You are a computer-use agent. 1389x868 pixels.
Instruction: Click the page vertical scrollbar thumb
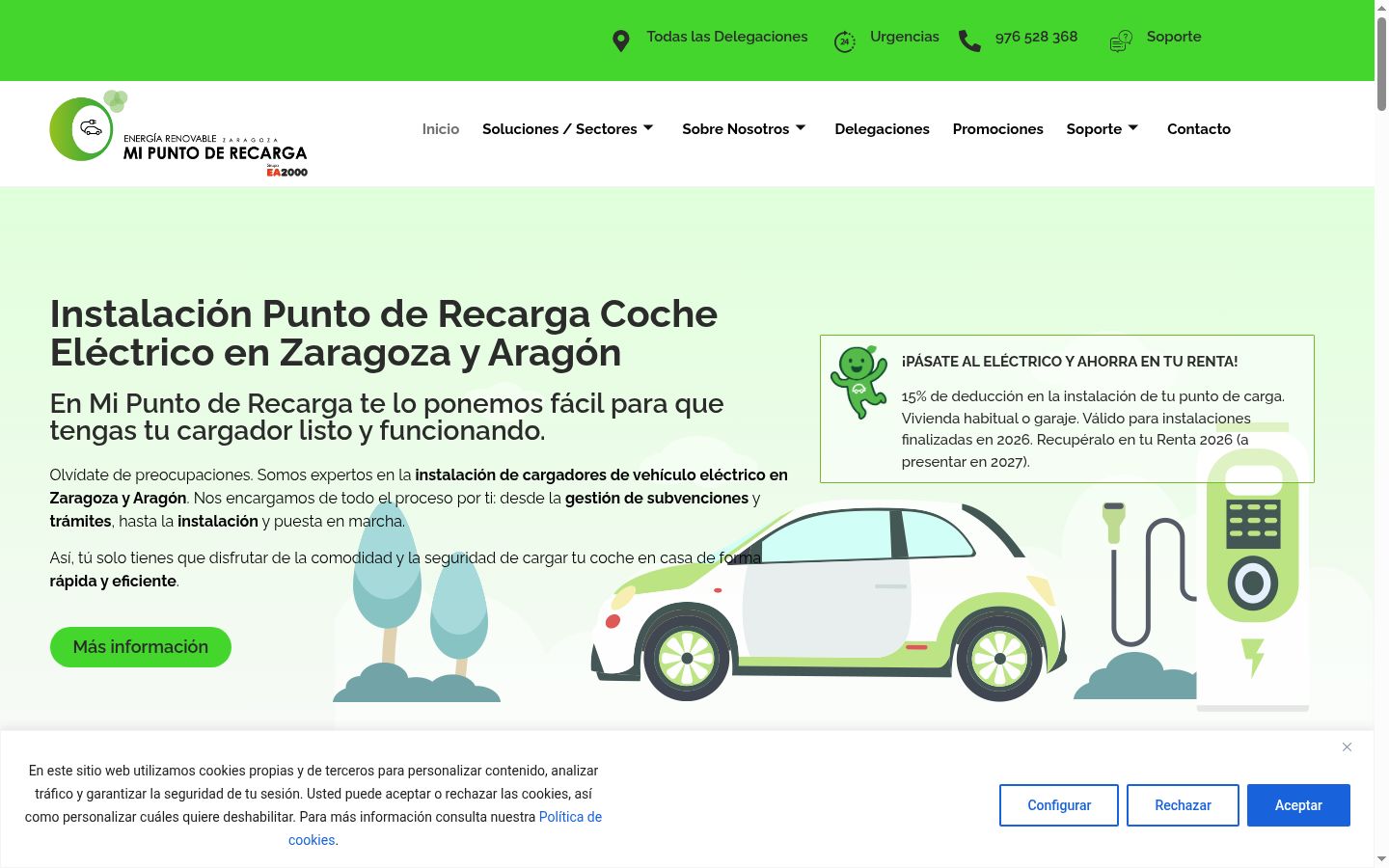[x=1381, y=63]
